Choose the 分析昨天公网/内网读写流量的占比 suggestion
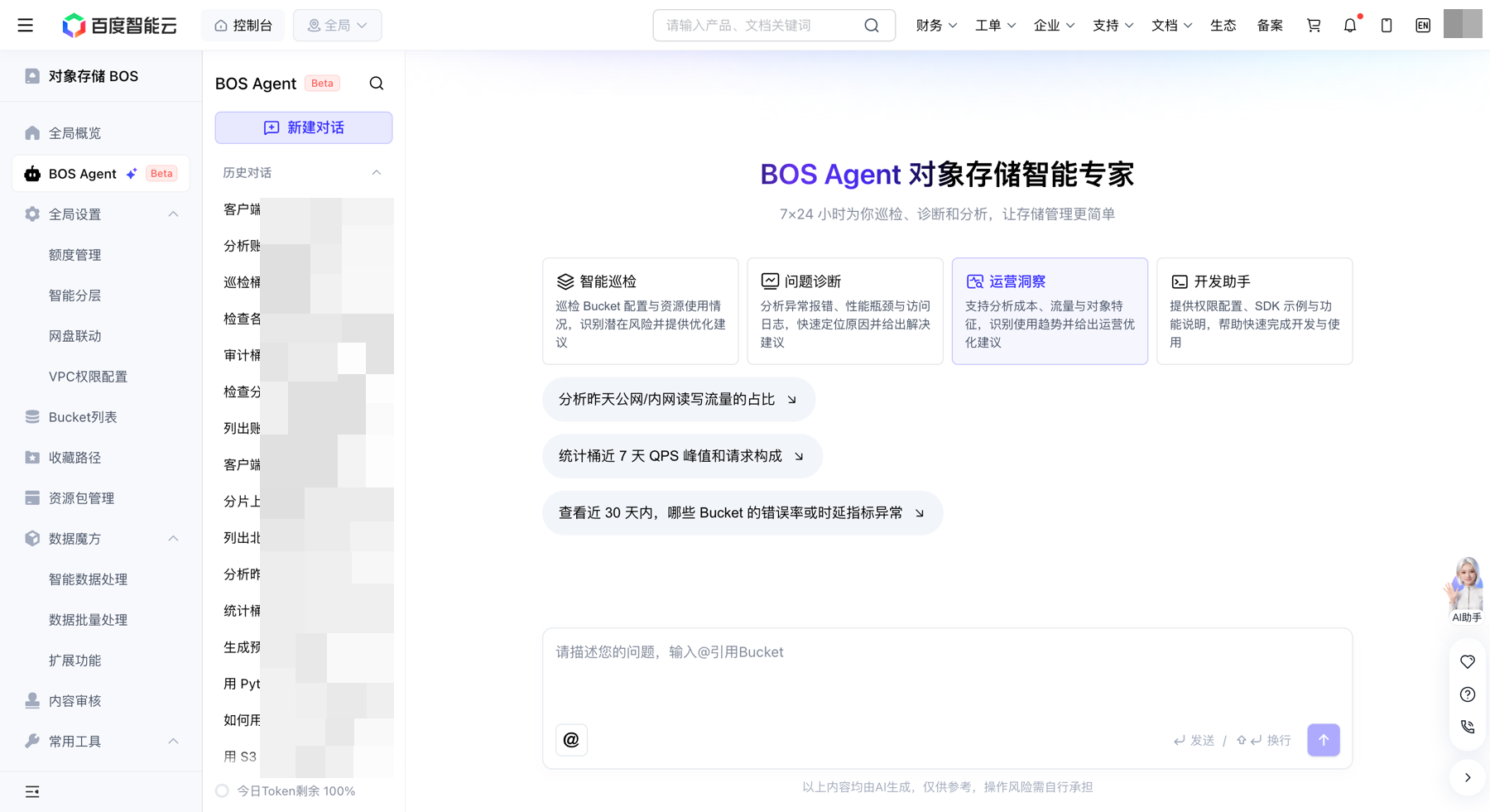 pyautogui.click(x=679, y=400)
